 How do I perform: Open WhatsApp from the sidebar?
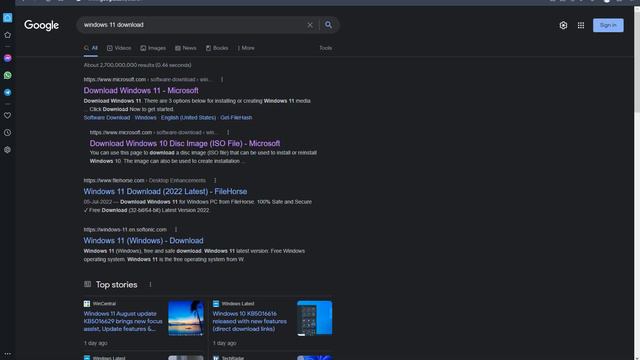pyautogui.click(x=7, y=75)
